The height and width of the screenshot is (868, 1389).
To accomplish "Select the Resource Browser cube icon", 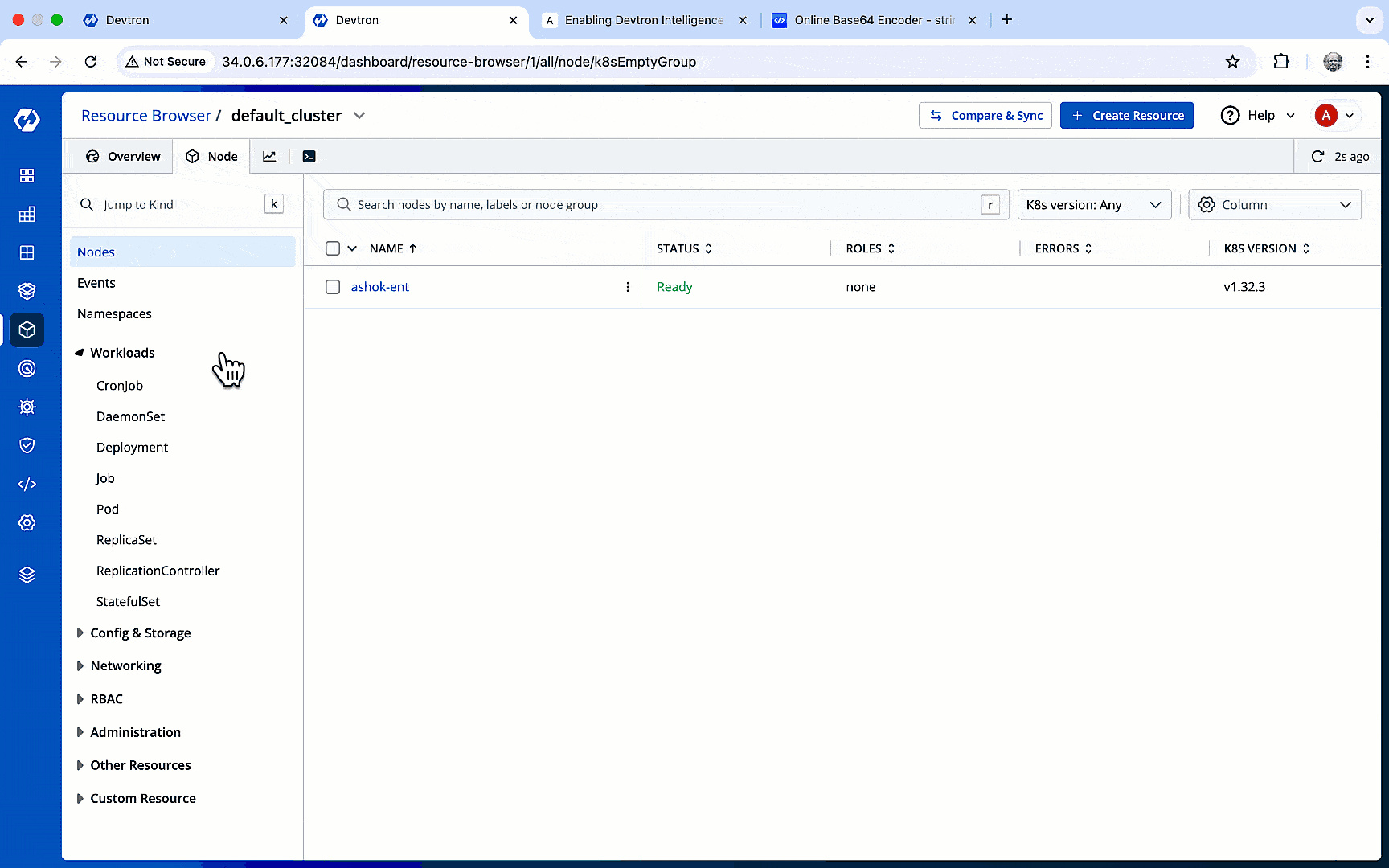I will coord(27,330).
